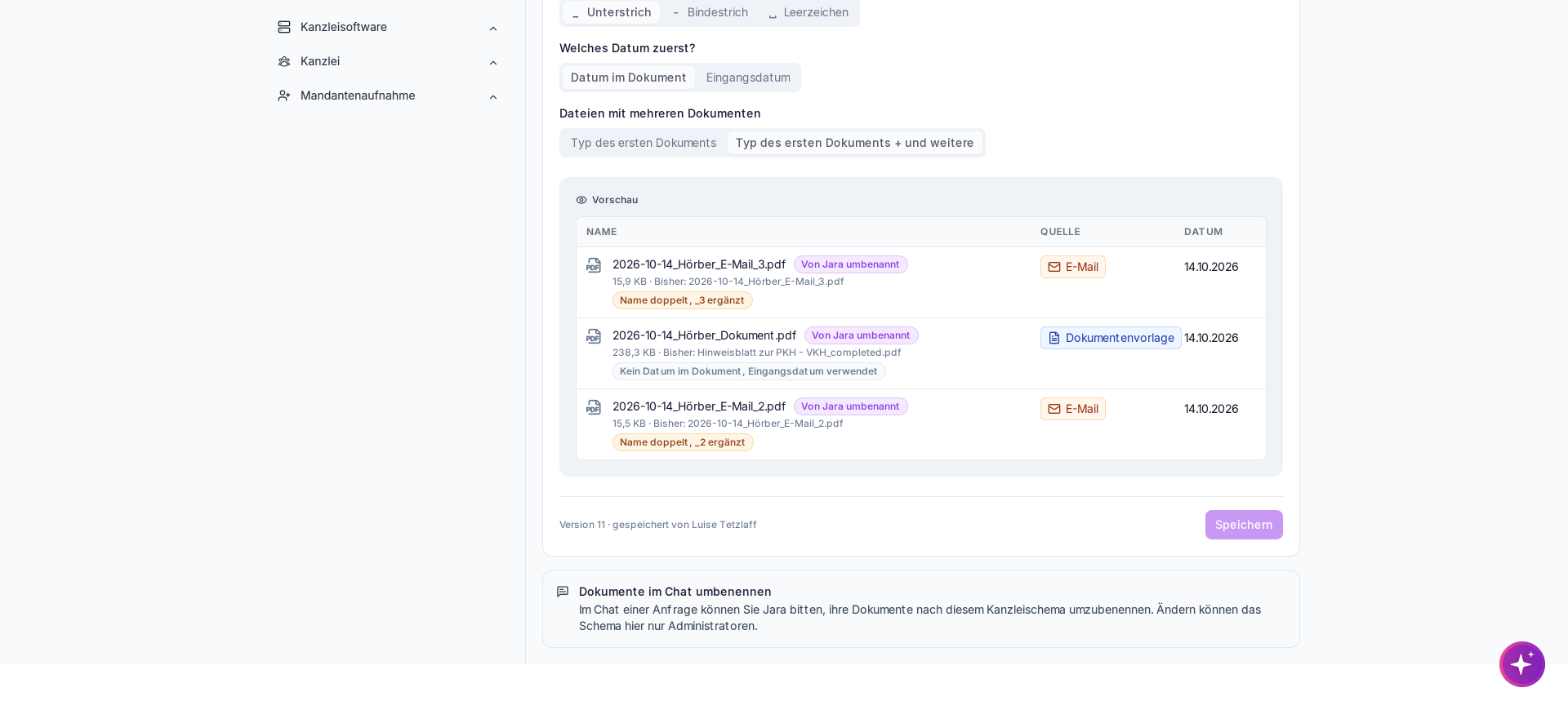Collapse the Kanzleisoftware section chevron
Viewport: 1568px width, 710px height.
pos(493,29)
